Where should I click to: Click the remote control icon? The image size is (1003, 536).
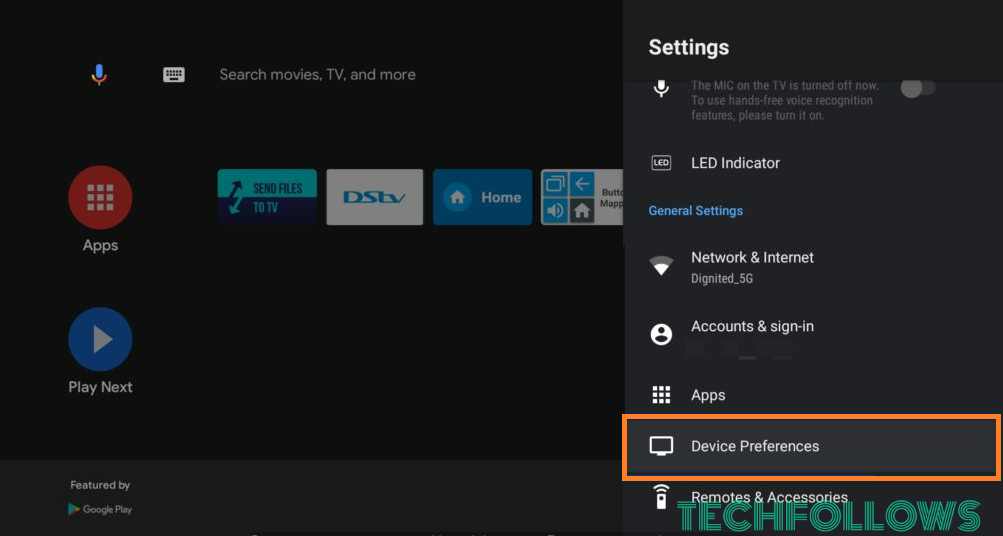coord(661,496)
